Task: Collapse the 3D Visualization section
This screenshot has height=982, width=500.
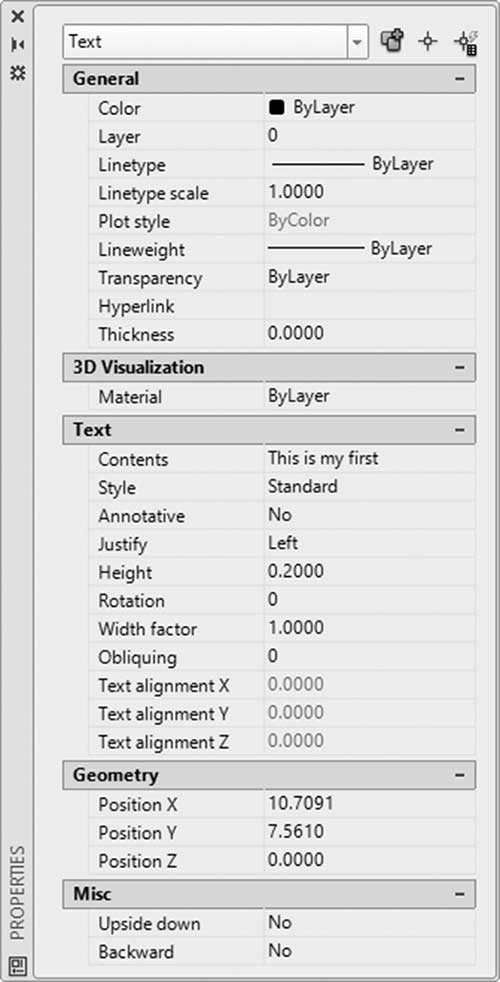Action: click(461, 368)
